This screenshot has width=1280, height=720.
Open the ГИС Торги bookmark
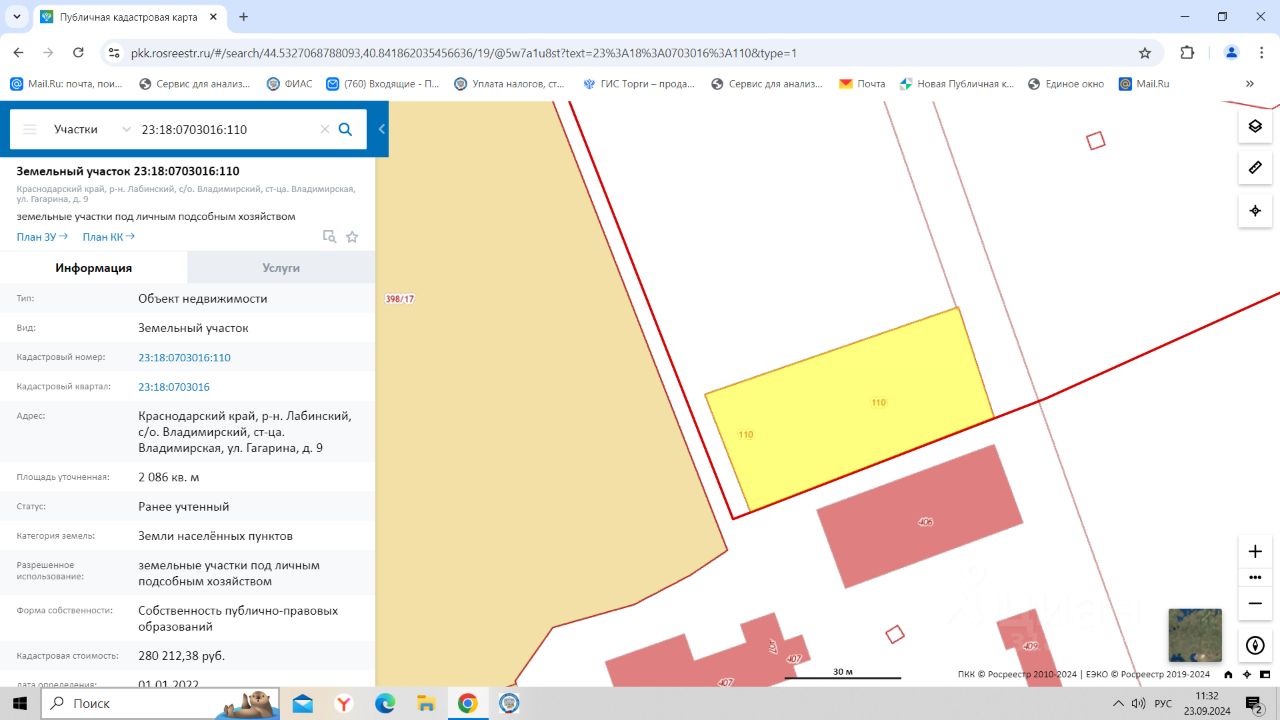639,84
